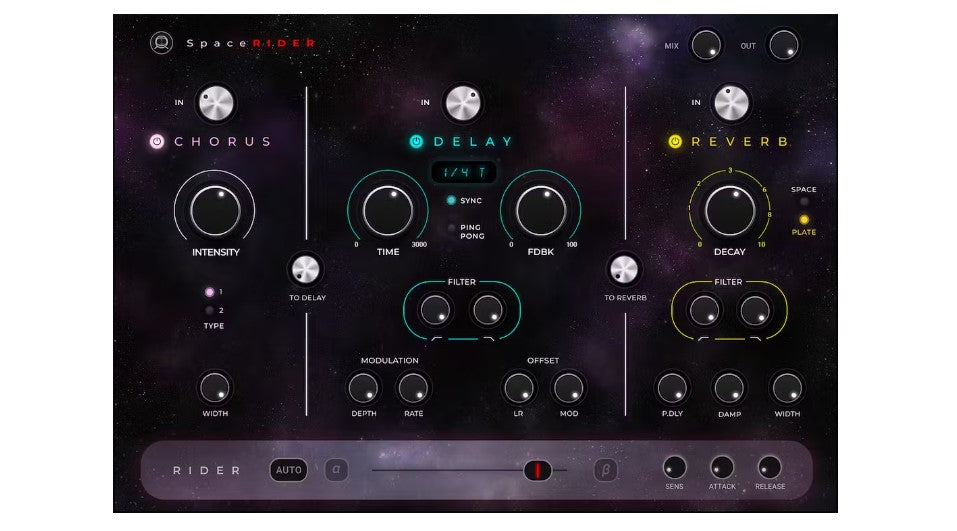Click the rider slider red handle

tap(537, 470)
